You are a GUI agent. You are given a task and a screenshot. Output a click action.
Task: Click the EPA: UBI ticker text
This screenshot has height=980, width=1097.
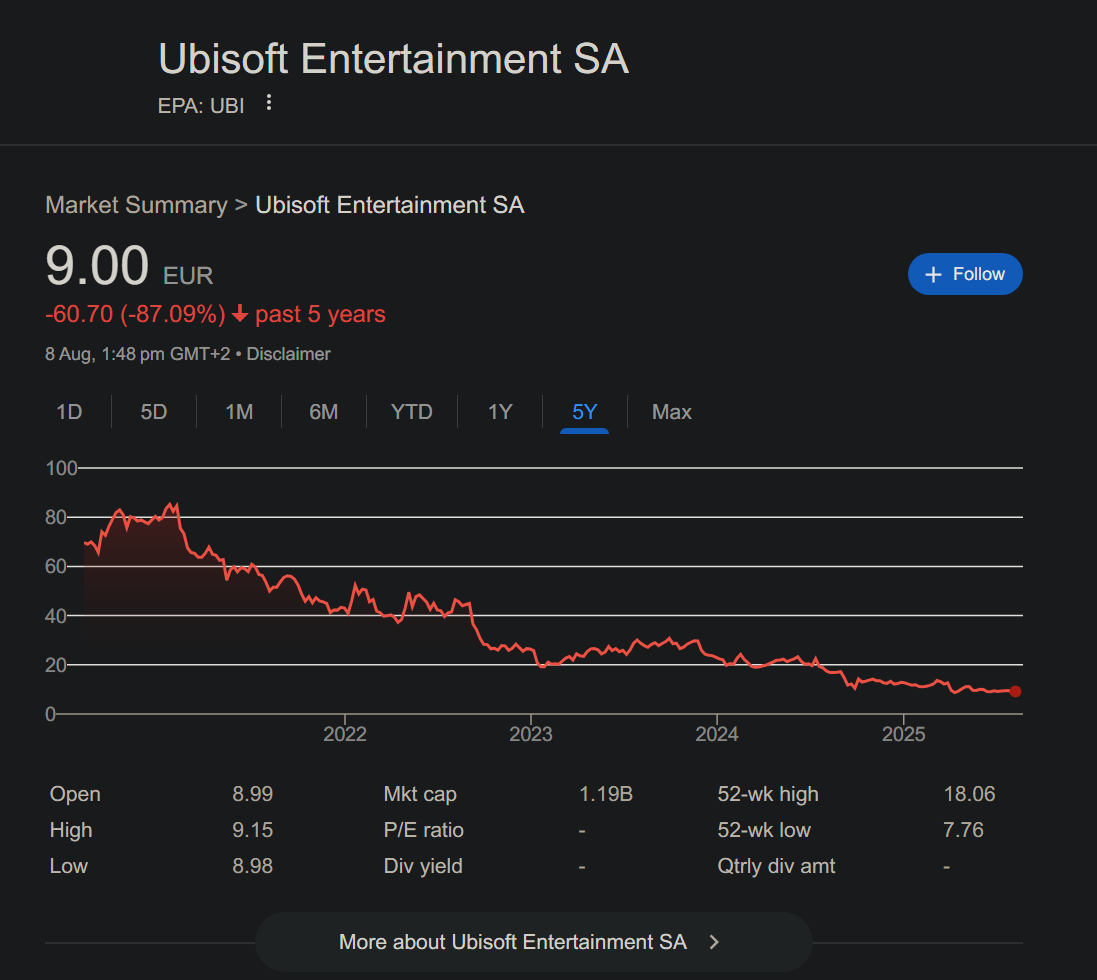[201, 106]
